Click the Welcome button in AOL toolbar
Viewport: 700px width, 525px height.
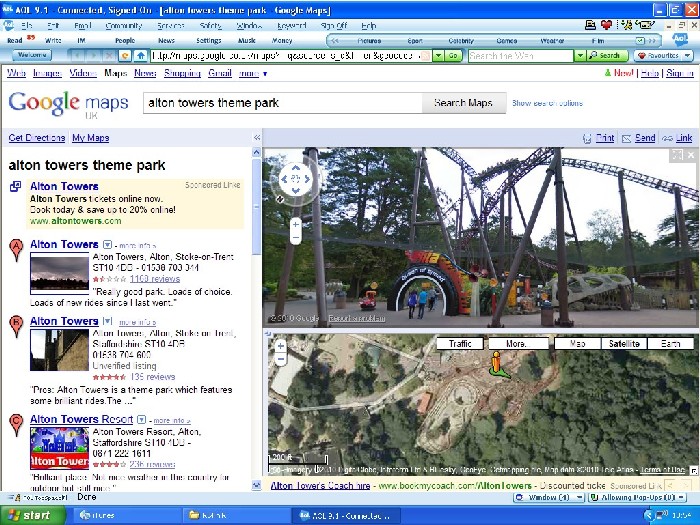pyautogui.click(x=32, y=55)
